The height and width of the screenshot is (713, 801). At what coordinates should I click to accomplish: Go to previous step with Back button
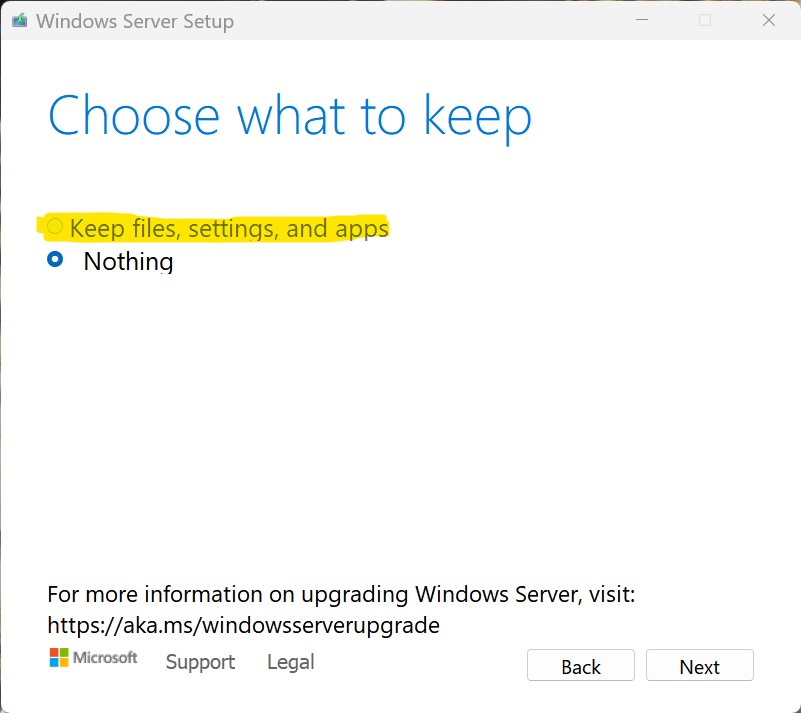(x=581, y=666)
